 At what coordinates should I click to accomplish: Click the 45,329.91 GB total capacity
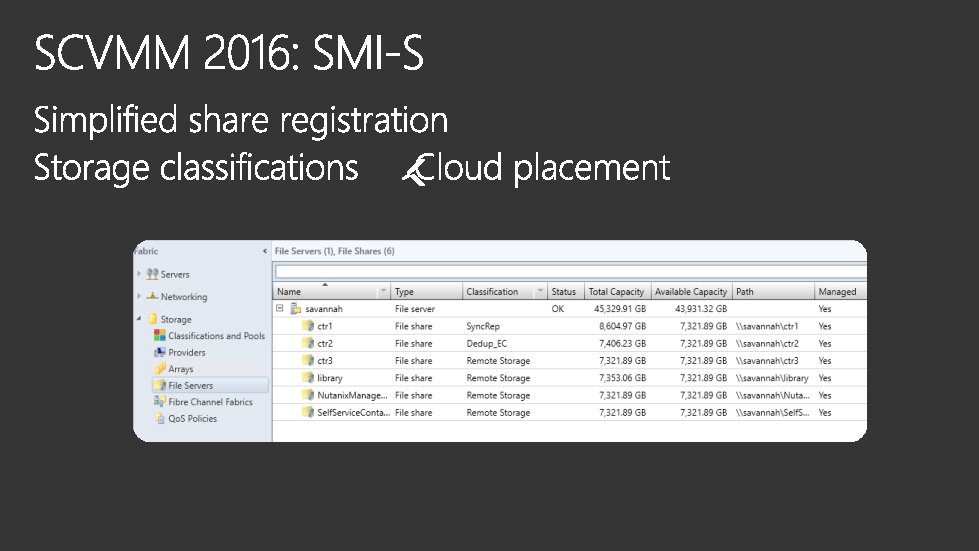620,309
